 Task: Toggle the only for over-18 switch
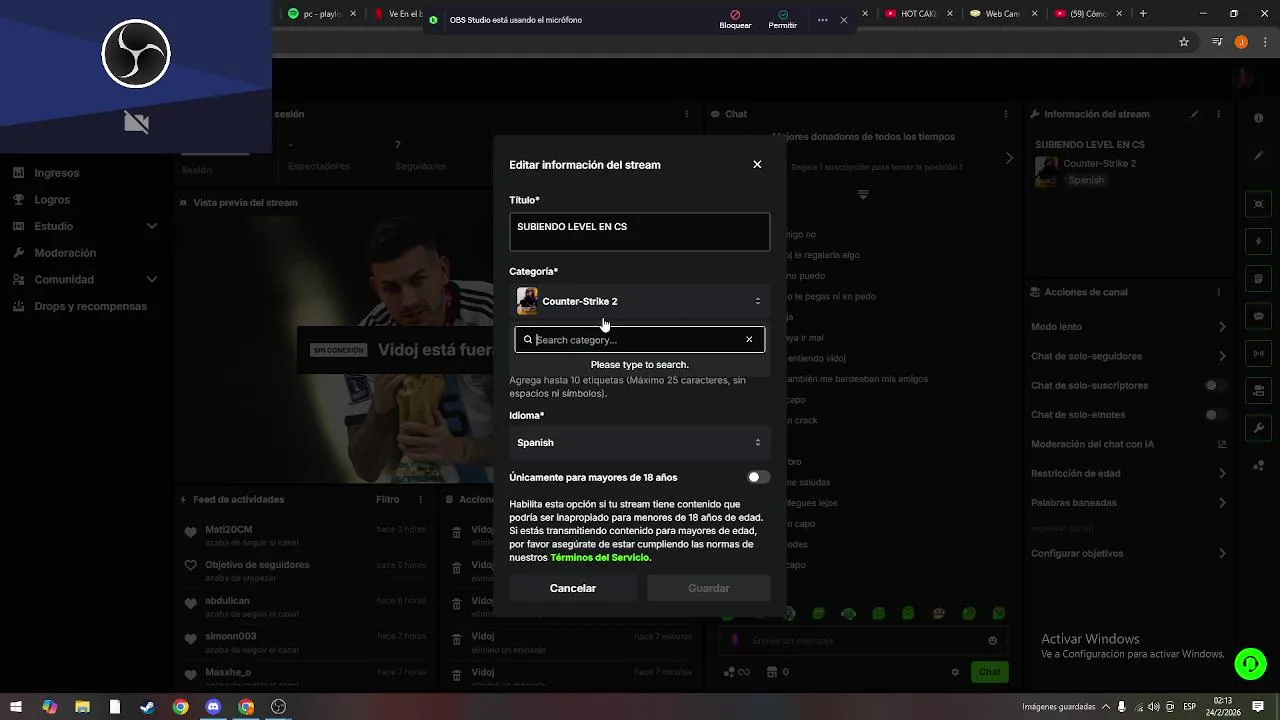(759, 477)
